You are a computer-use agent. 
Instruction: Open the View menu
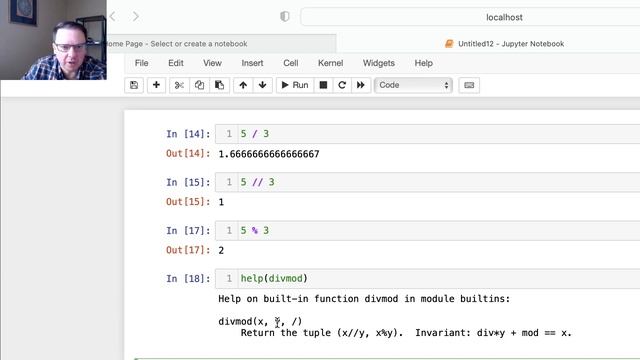point(212,63)
